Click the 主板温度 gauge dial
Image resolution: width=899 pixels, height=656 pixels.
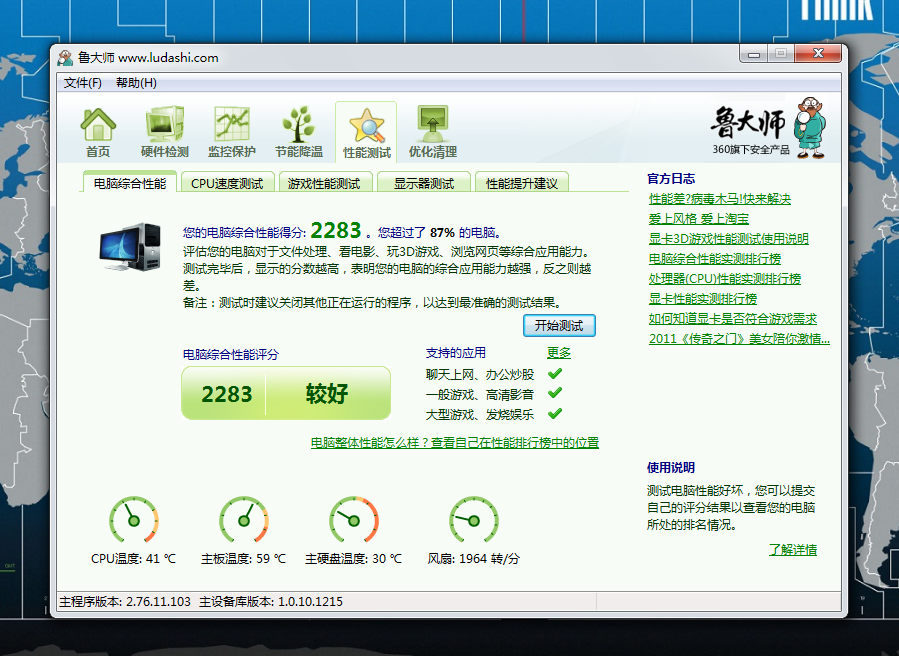click(244, 520)
